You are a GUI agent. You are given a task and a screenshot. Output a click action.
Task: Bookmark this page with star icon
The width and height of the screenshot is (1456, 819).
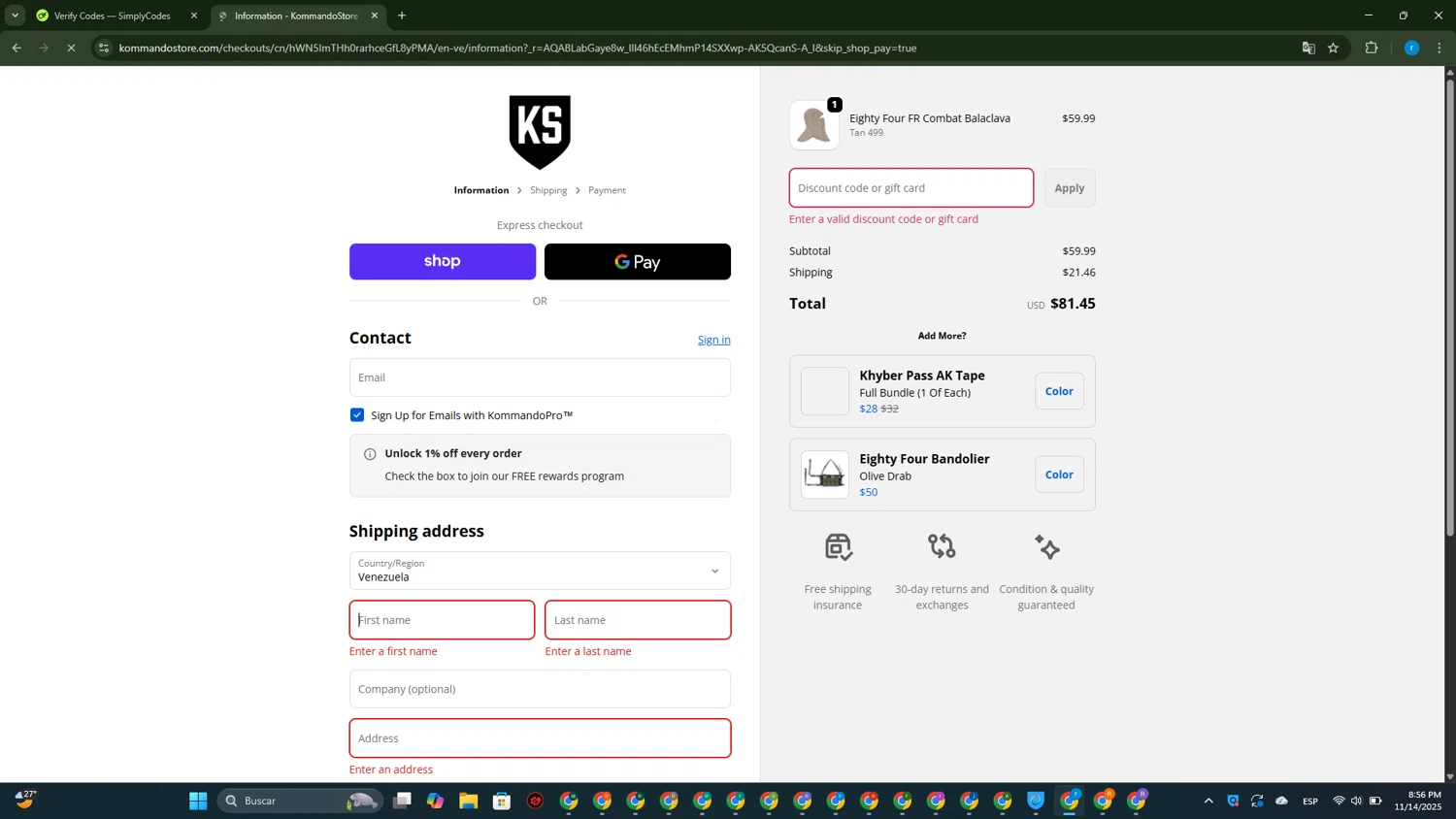[1334, 48]
